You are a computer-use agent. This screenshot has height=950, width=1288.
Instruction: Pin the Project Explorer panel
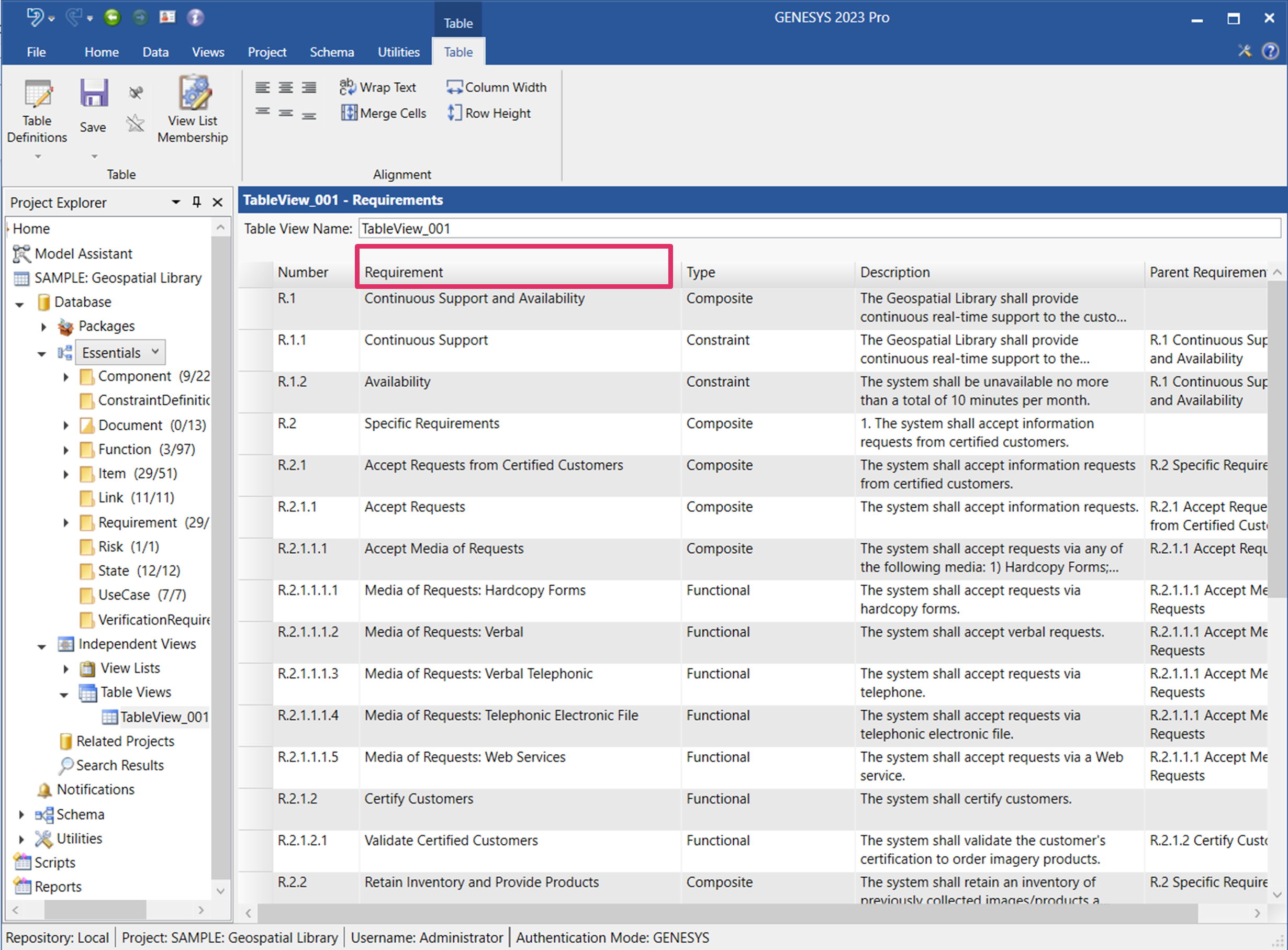[197, 202]
